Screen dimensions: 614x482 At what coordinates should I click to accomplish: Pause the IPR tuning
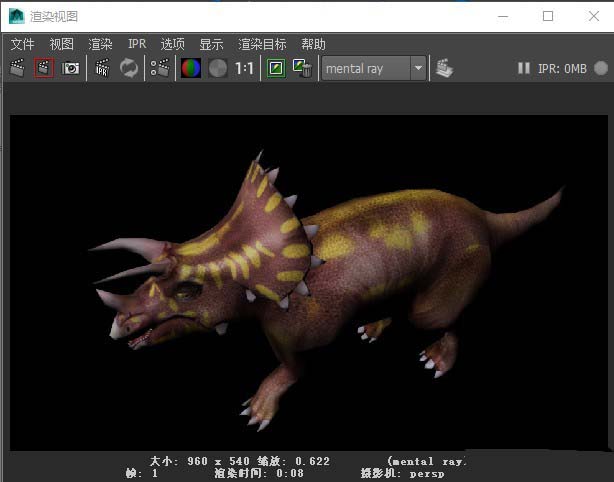(524, 69)
